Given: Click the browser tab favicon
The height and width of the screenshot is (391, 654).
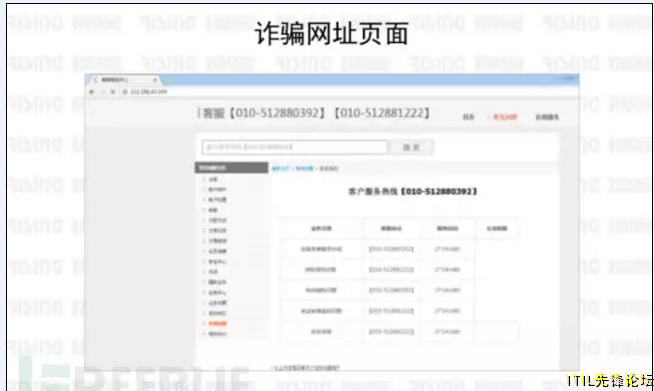Looking at the screenshot, I should coord(96,79).
